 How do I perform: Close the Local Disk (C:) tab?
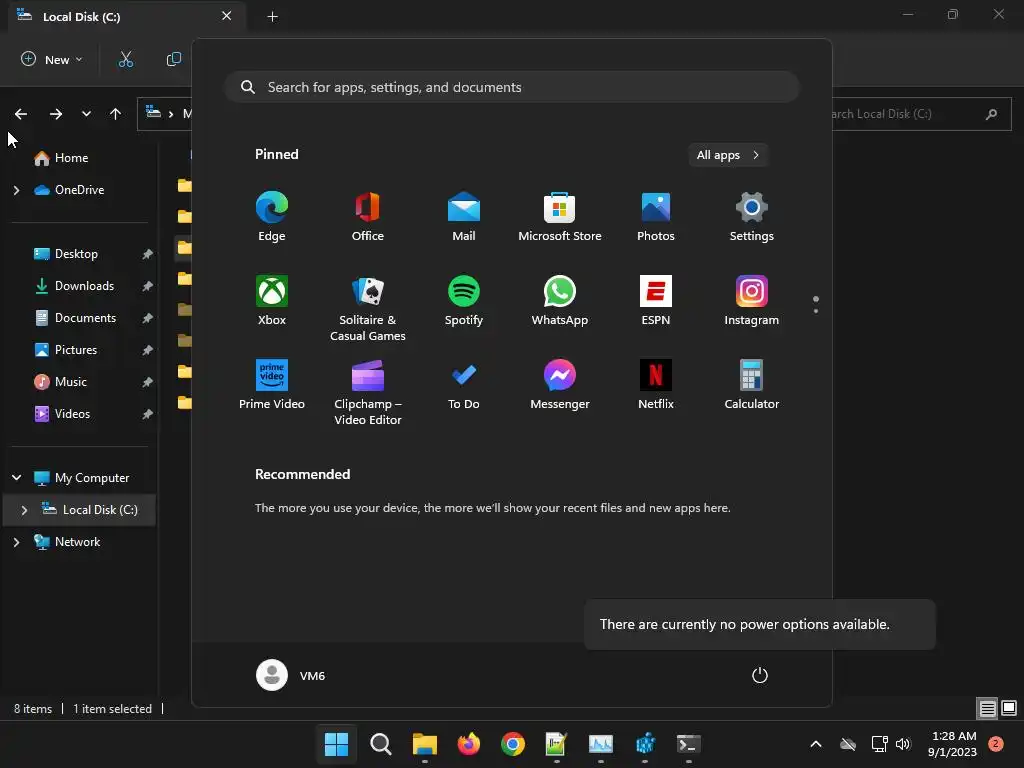(x=227, y=16)
